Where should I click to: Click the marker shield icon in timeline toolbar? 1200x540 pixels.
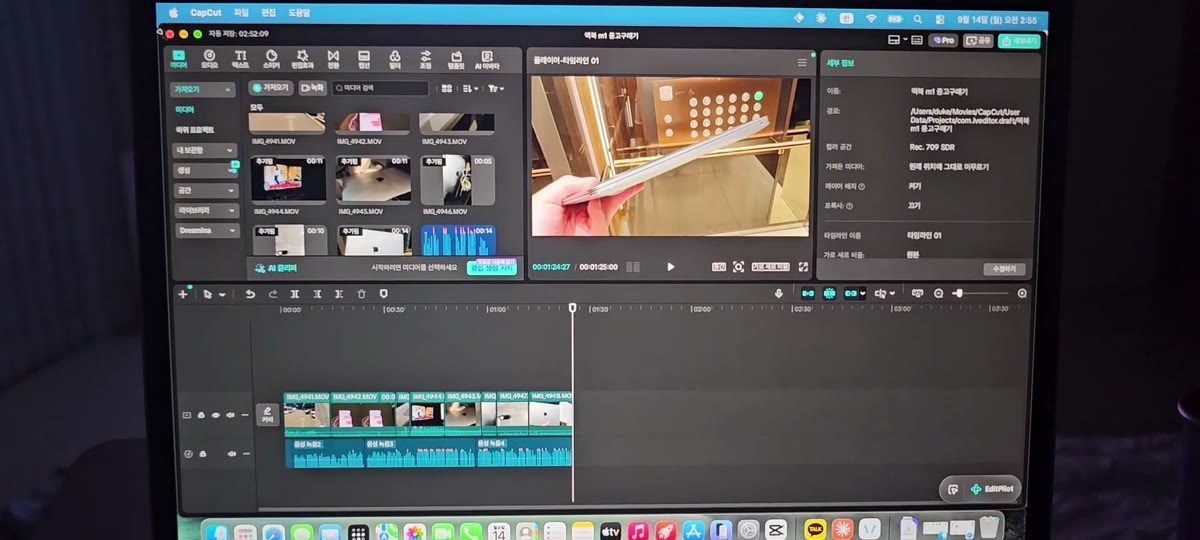point(383,294)
